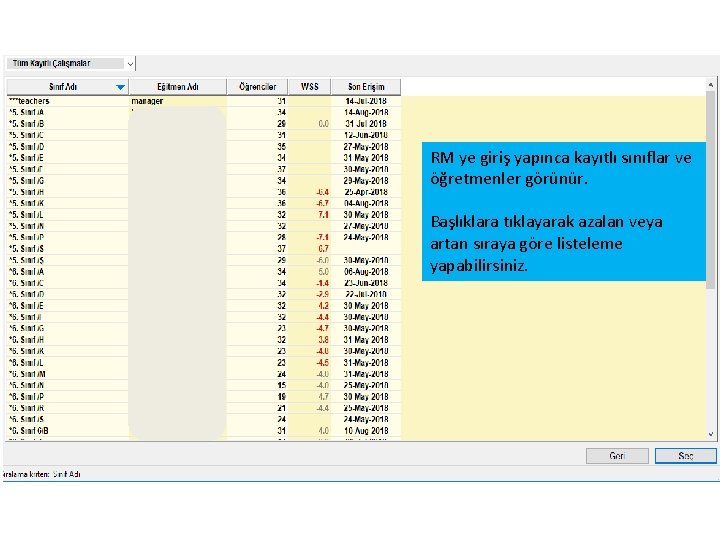
Task: Sort by Eğitmen Adı column header
Action: (x=178, y=87)
